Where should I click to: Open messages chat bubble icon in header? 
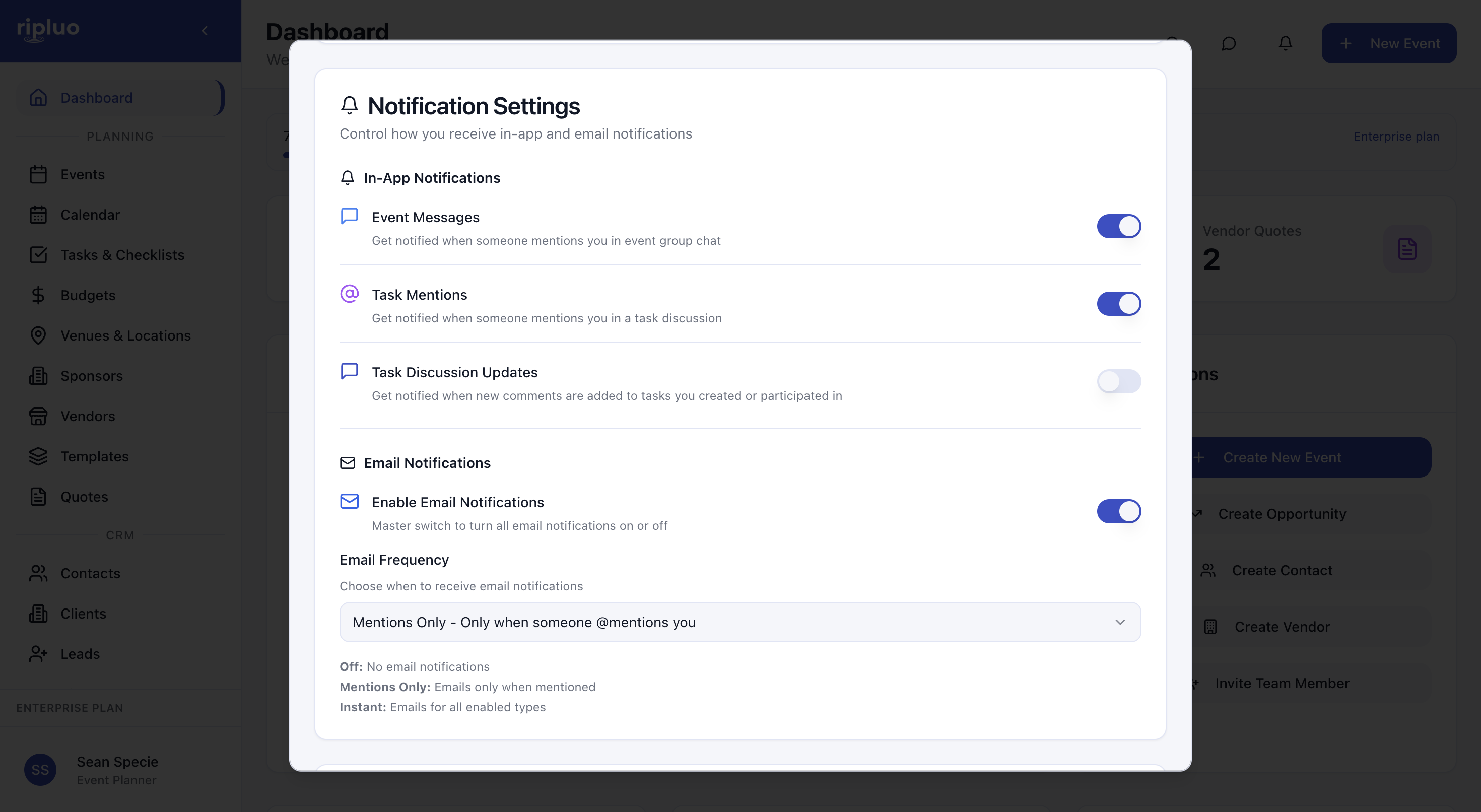(x=1229, y=44)
